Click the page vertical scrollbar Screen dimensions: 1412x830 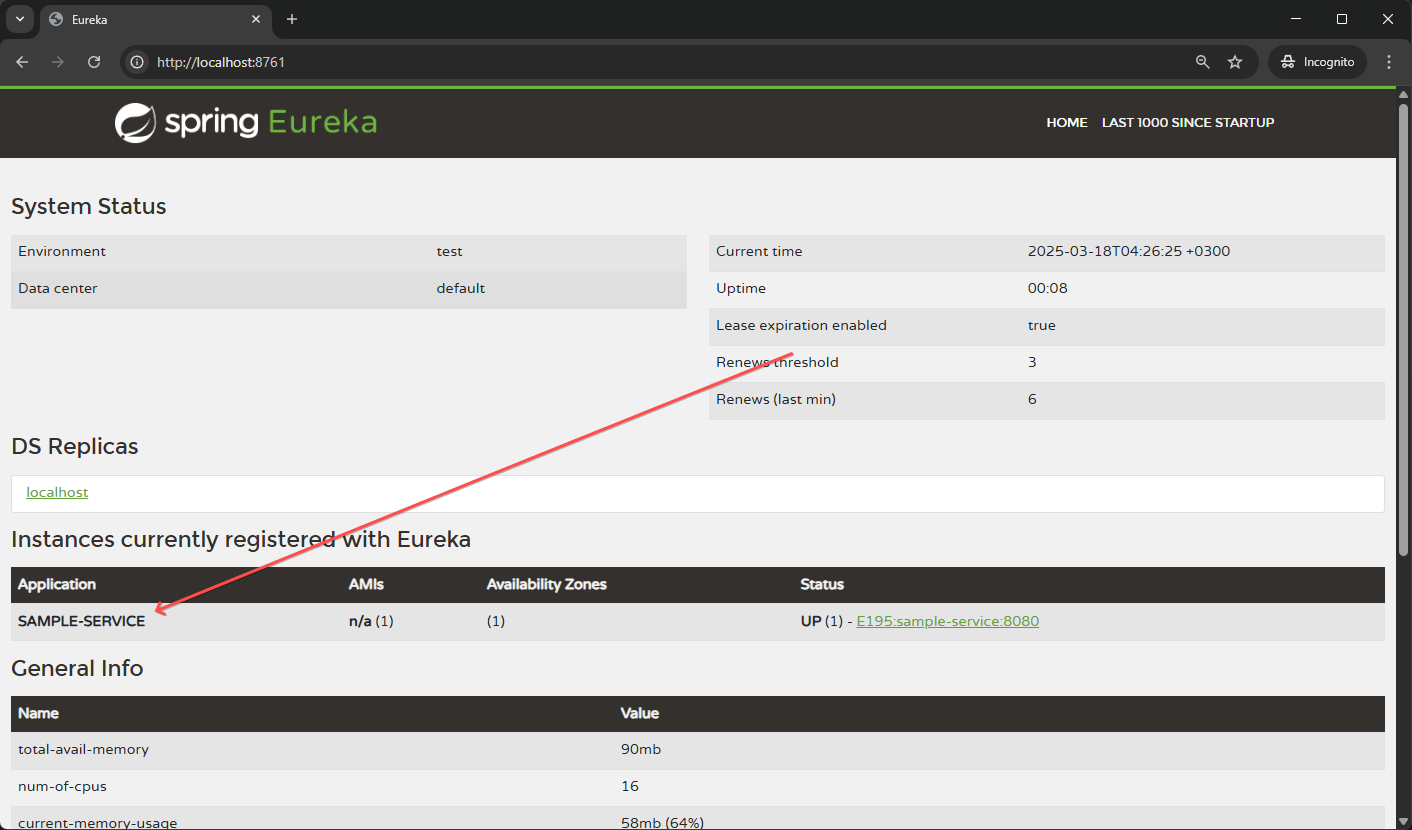1404,330
